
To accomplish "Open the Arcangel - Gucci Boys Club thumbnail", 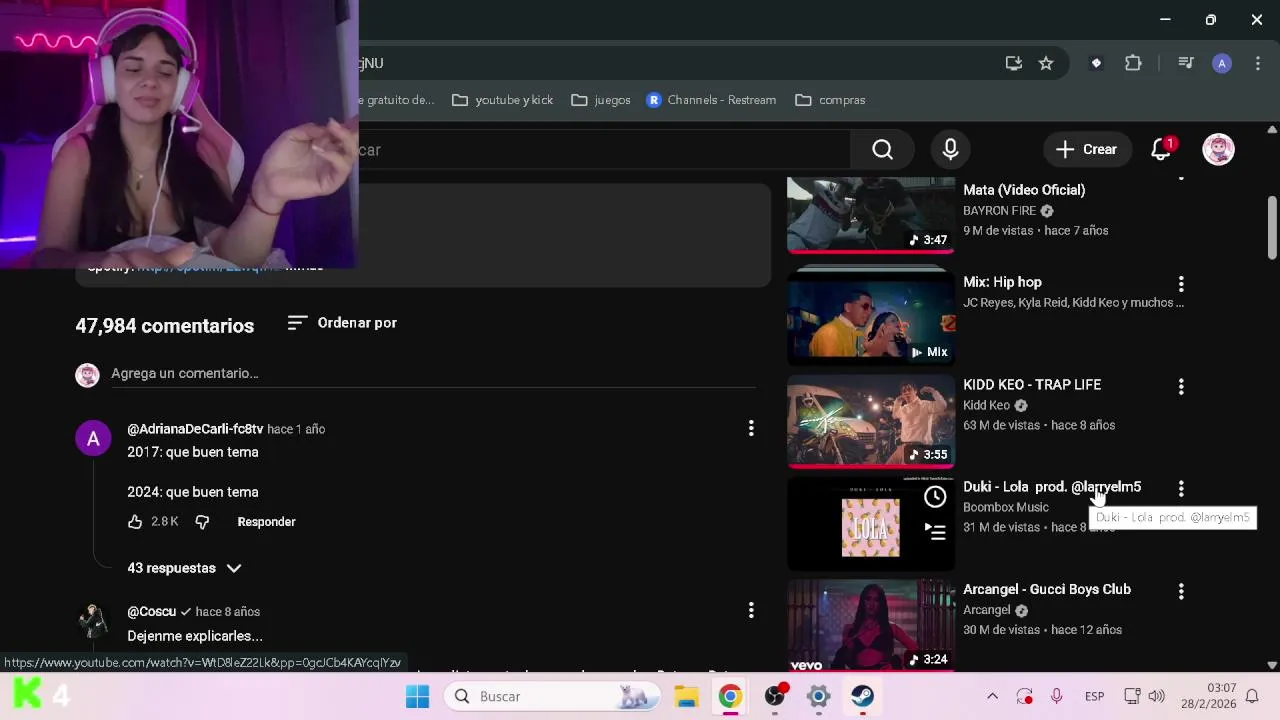I will click(871, 625).
